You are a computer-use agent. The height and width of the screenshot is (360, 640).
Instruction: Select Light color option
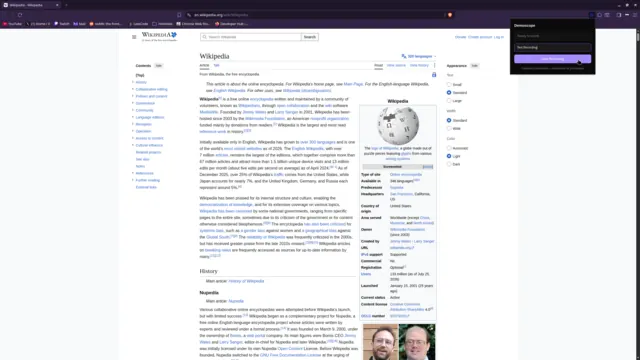click(x=449, y=156)
